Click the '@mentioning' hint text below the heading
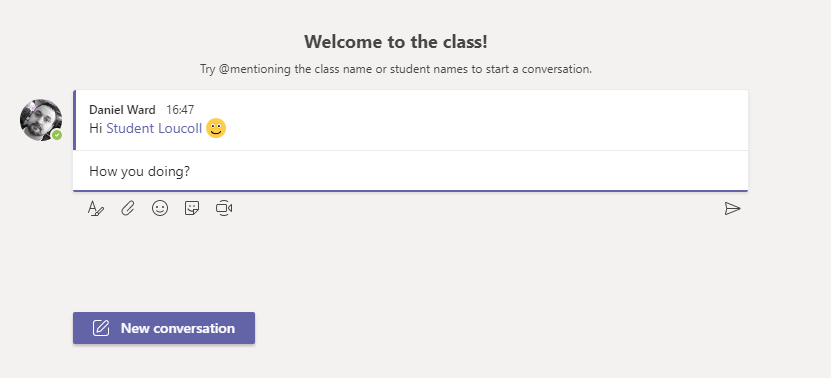The height and width of the screenshot is (378, 831). [x=255, y=69]
